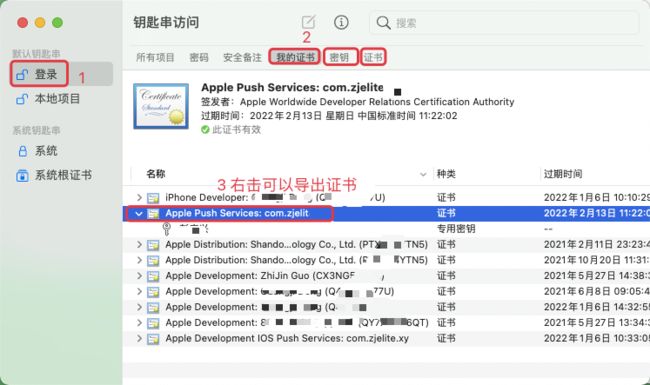
Task: Click certificate icon of row expiring 2021年6月8日
Action: coord(153,292)
